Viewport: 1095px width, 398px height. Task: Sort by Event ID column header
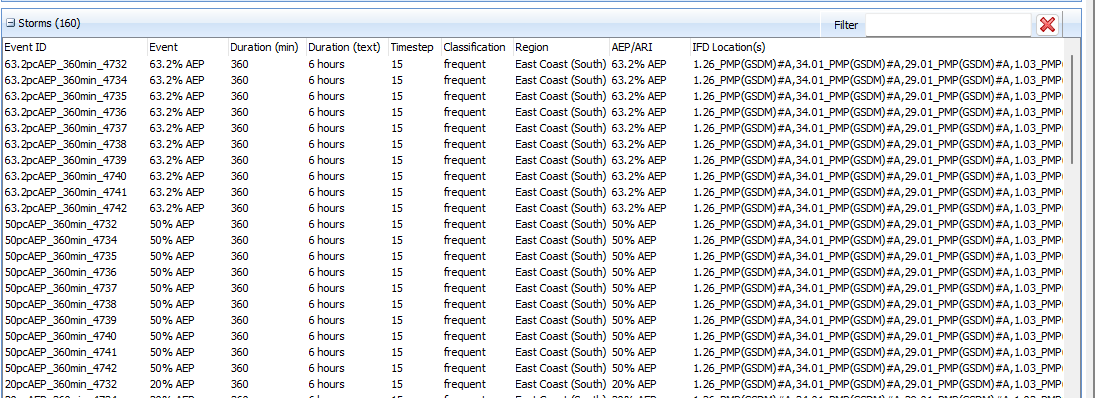(x=75, y=47)
